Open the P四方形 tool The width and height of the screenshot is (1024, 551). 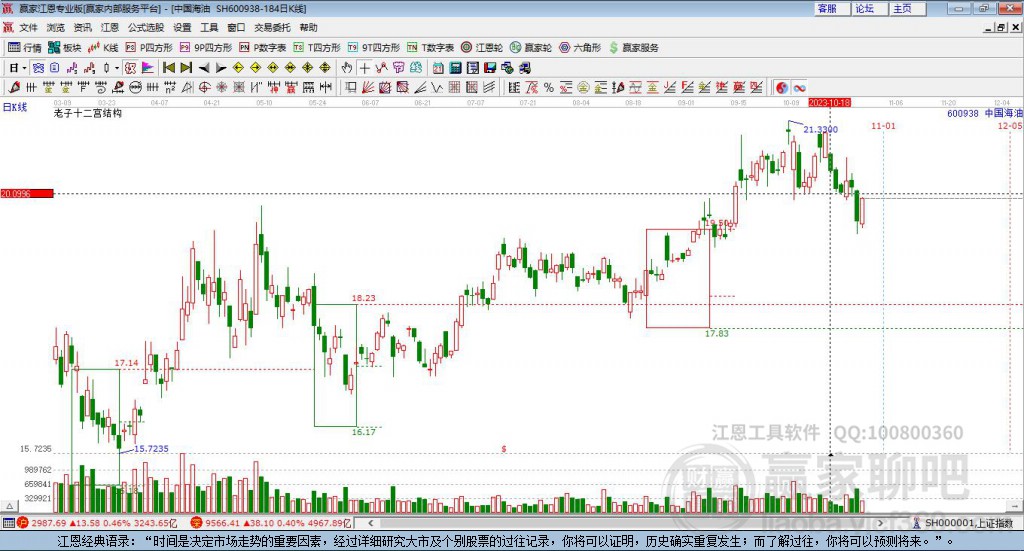(149, 48)
